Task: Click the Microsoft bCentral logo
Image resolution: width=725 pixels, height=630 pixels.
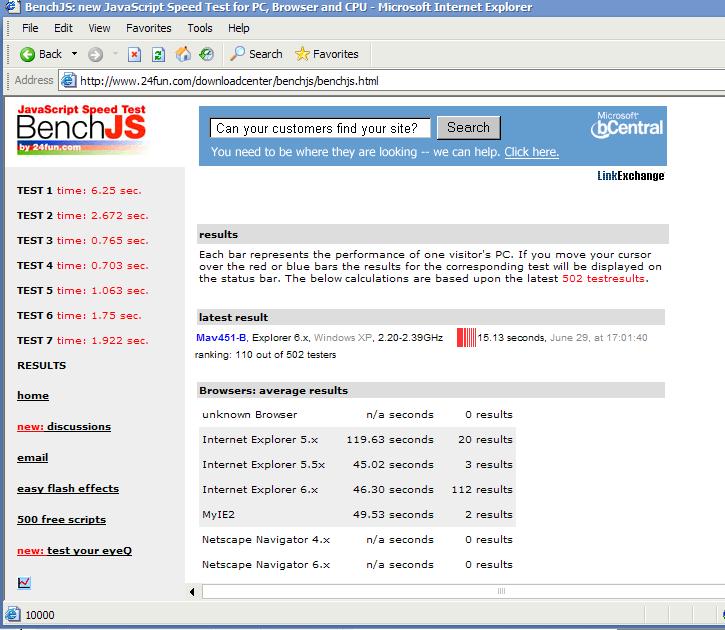Action: pyautogui.click(x=627, y=125)
